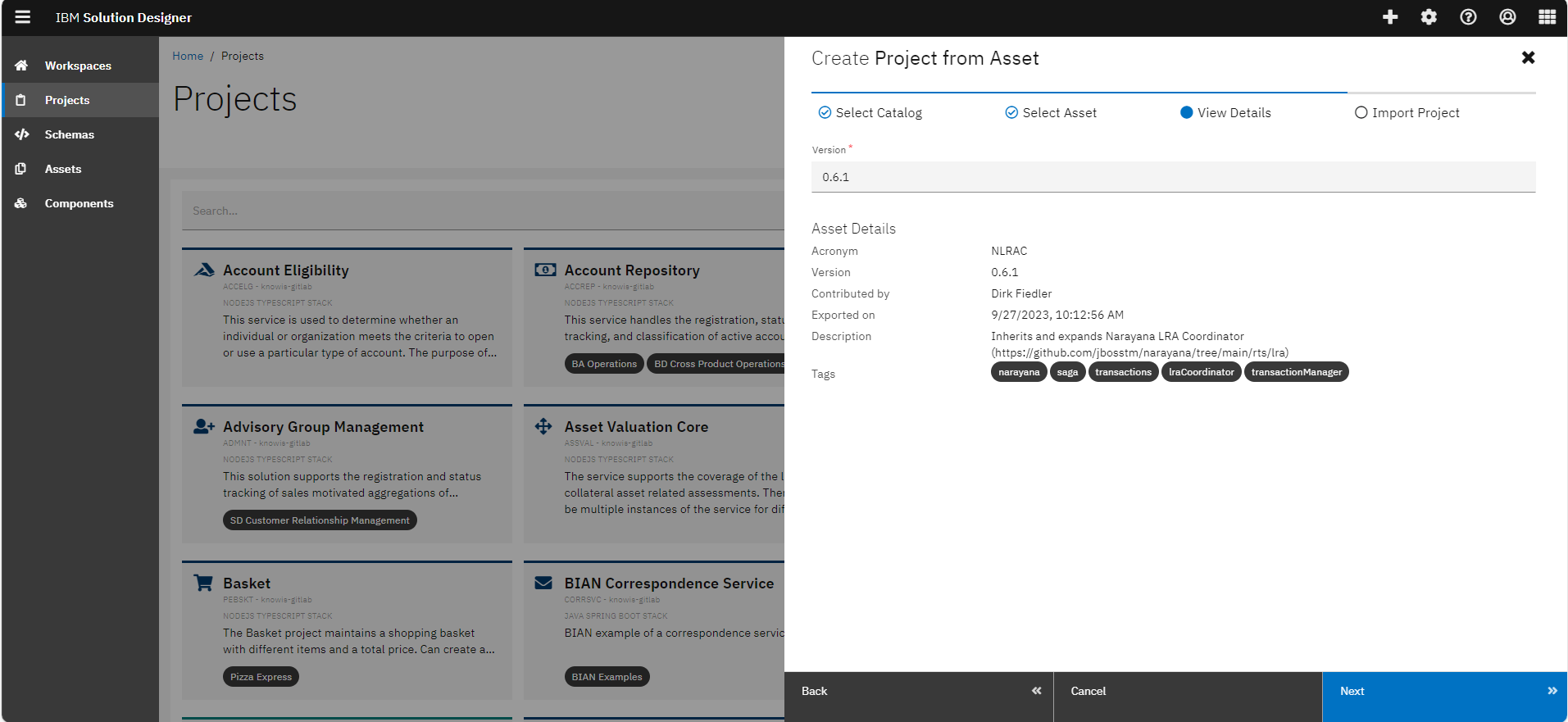Select the View Details step
Screen dimensions: 1568x722
tap(1225, 113)
